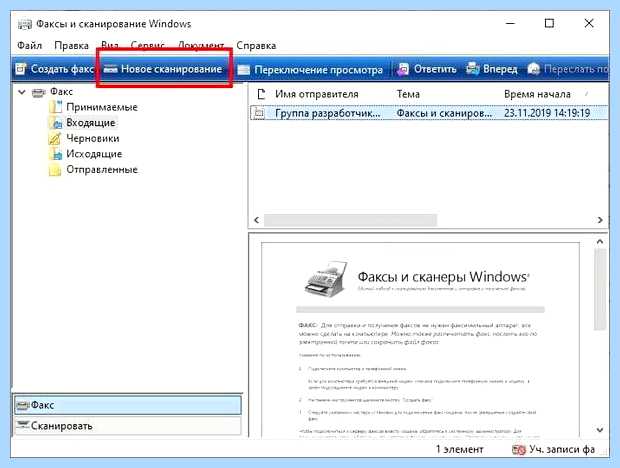Switch to the Факс view at bottom
The height and width of the screenshot is (468, 620).
tap(127, 405)
